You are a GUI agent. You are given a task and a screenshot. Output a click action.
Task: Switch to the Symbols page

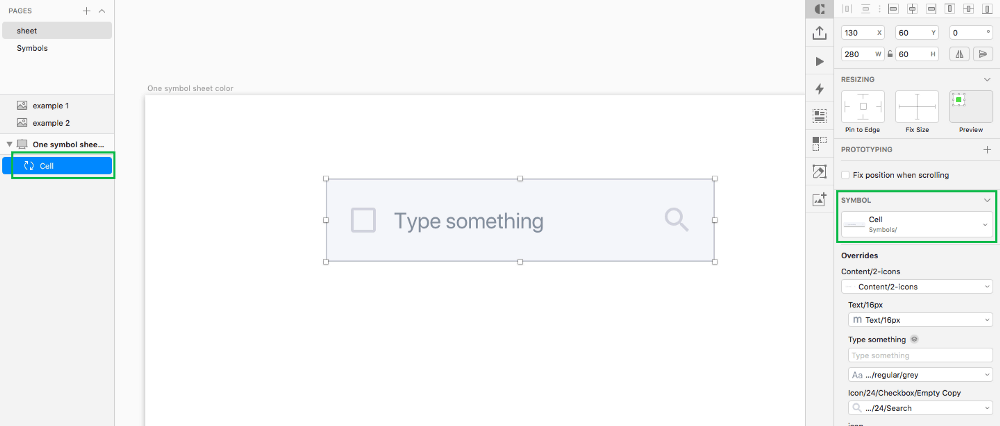(32, 48)
